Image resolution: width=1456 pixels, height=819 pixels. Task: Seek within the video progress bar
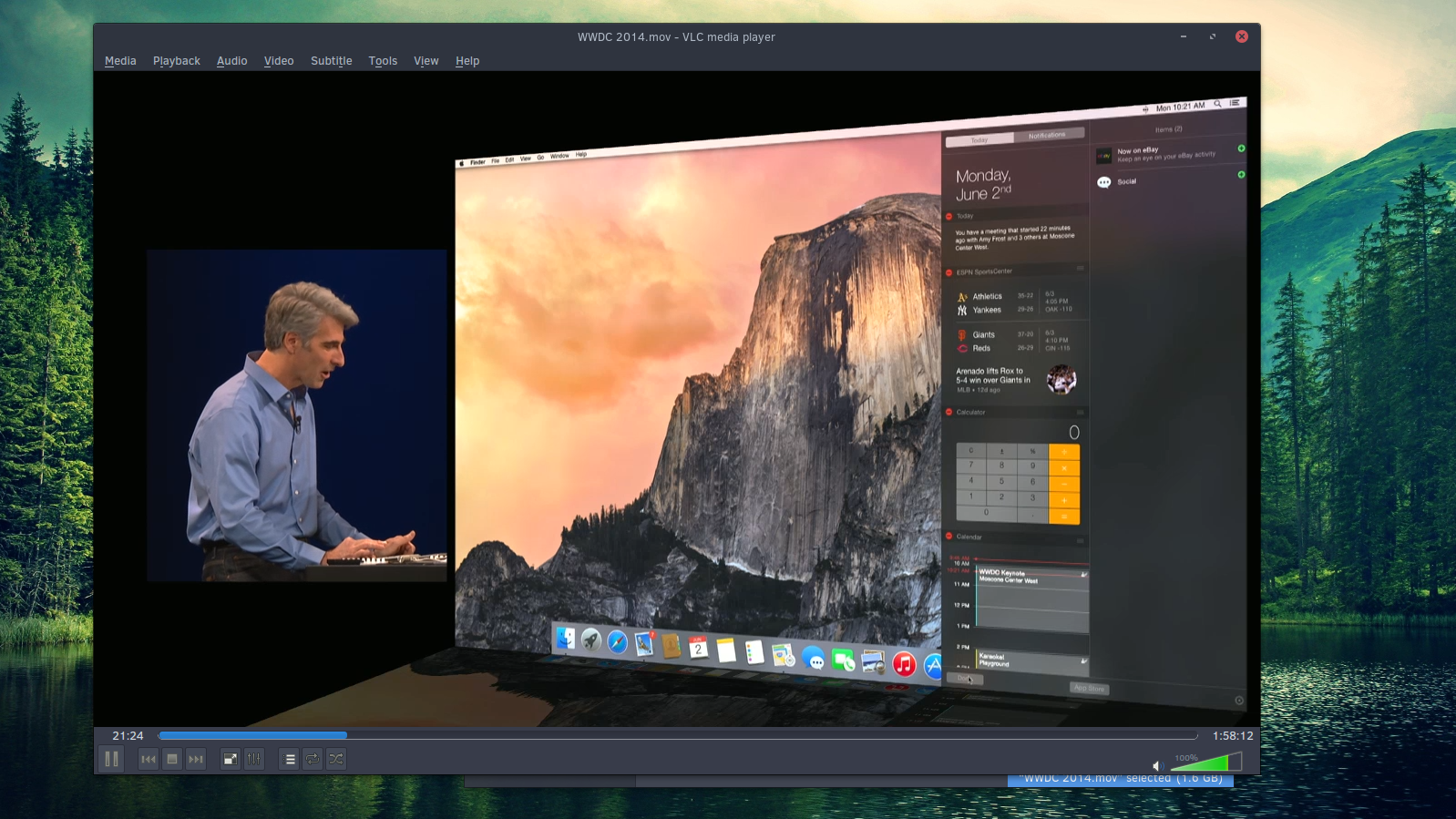coord(678,735)
